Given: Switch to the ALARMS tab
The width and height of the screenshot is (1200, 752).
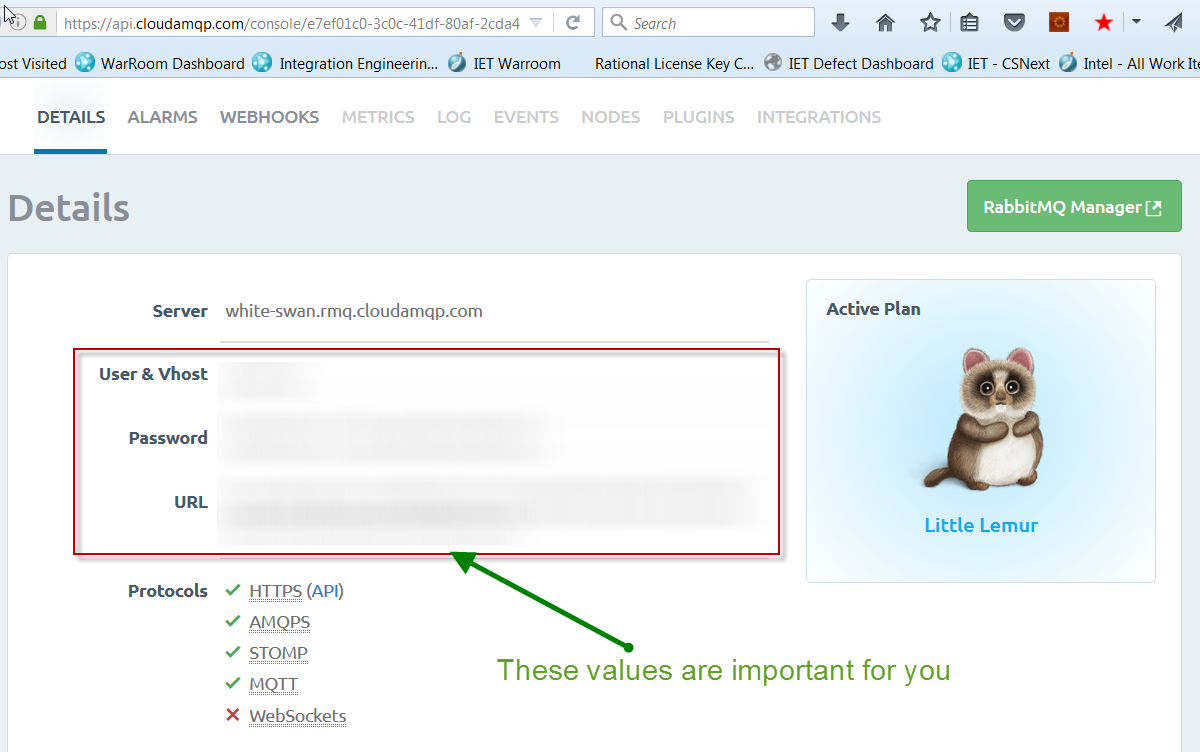Looking at the screenshot, I should [x=163, y=117].
